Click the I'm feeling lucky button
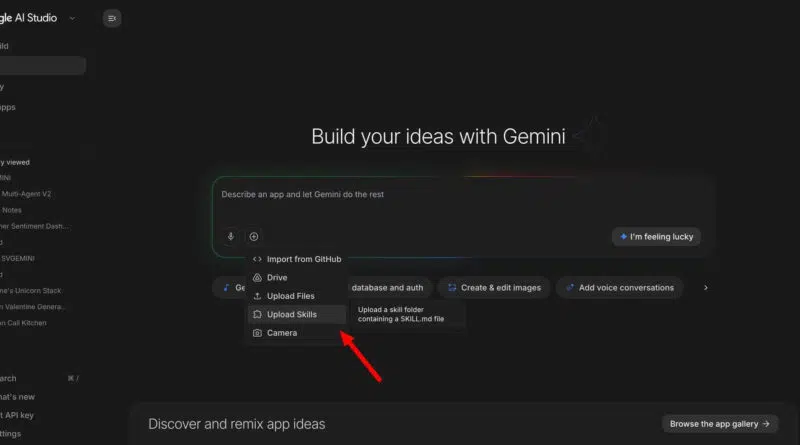This screenshot has height=445, width=800. 656,237
